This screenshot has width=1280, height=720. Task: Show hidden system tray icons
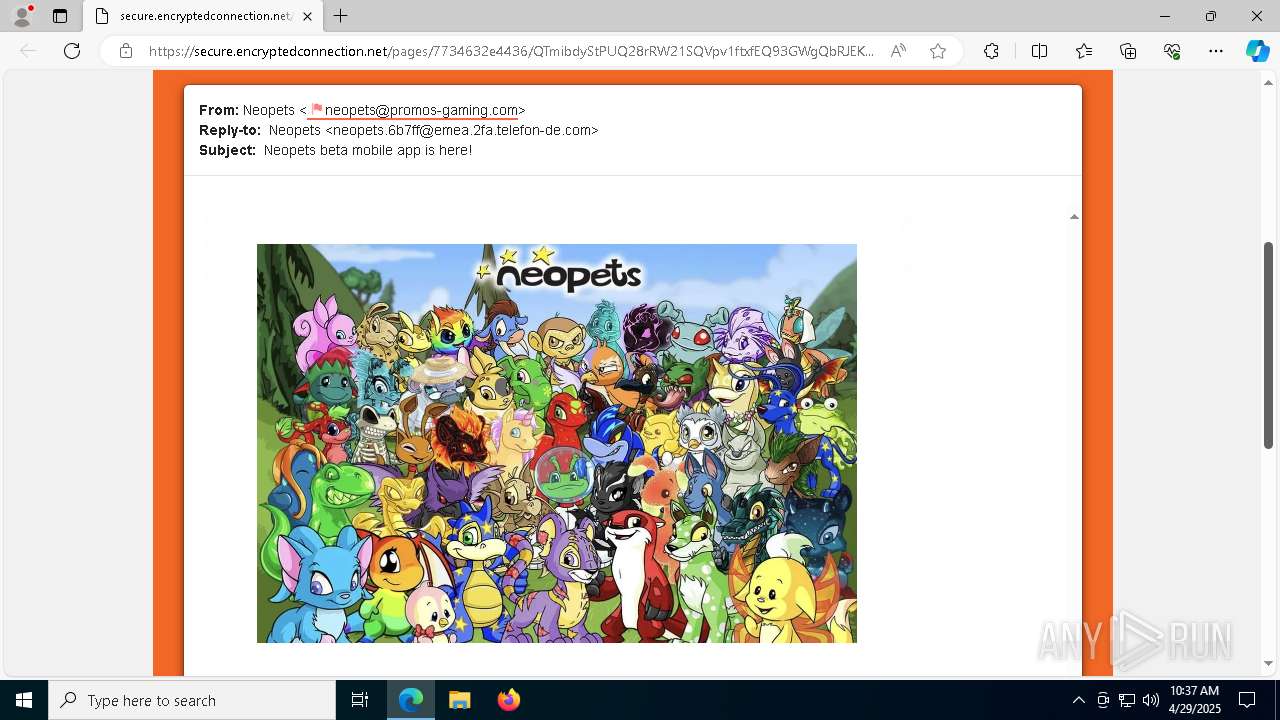pos(1078,700)
